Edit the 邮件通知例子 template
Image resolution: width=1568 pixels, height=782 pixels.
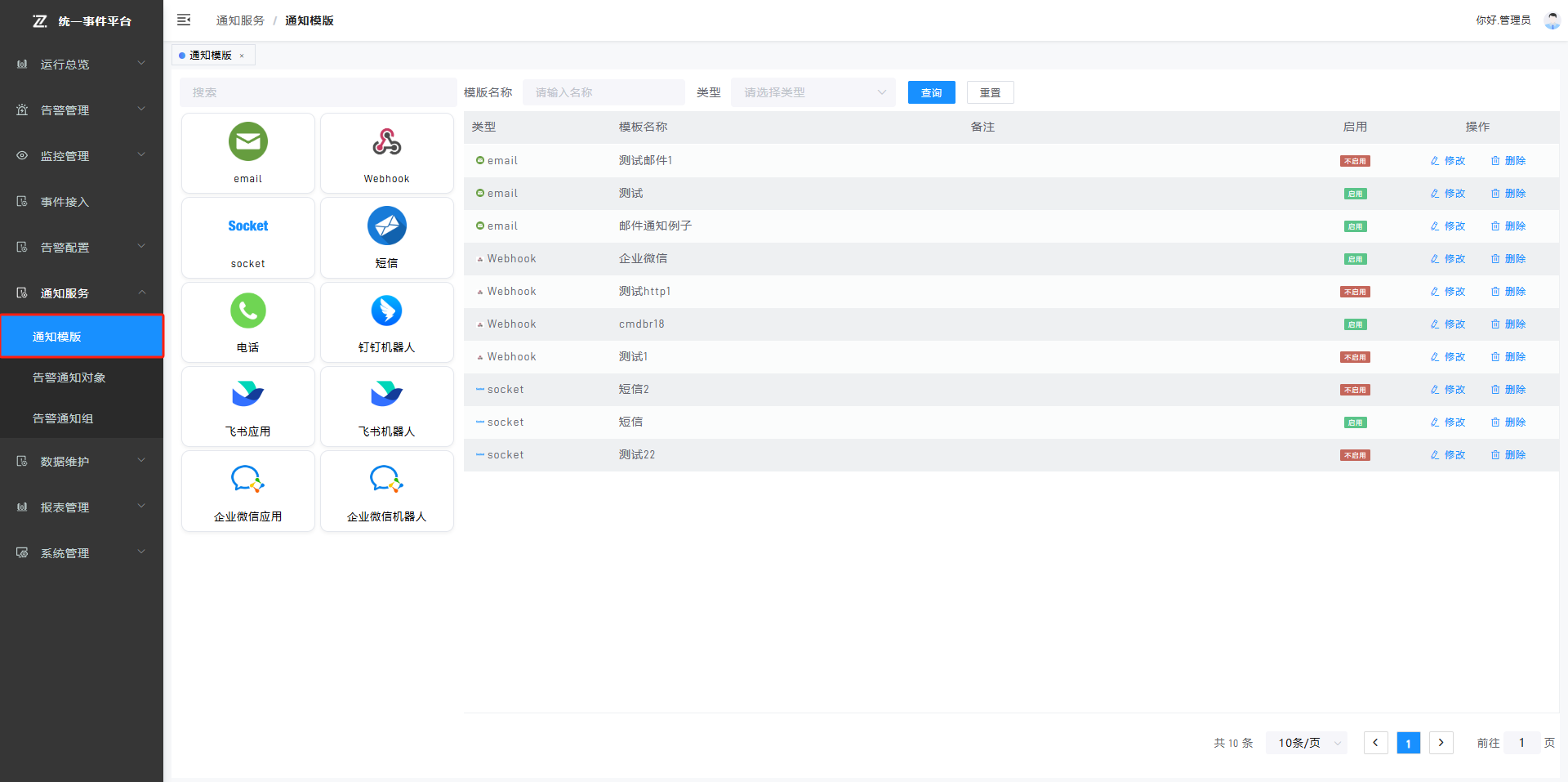coord(1448,226)
